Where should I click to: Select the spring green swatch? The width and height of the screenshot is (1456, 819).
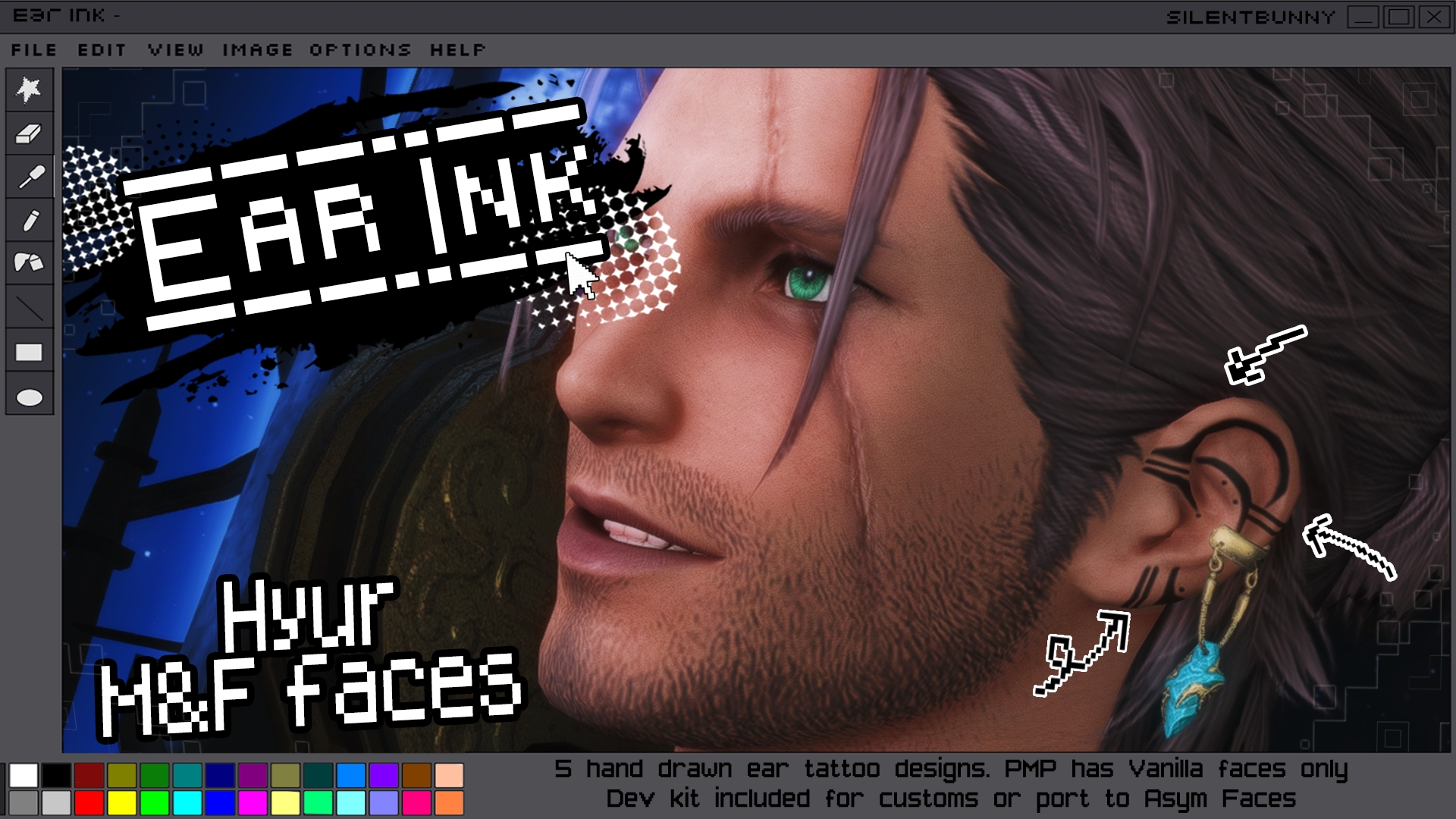pyautogui.click(x=318, y=803)
